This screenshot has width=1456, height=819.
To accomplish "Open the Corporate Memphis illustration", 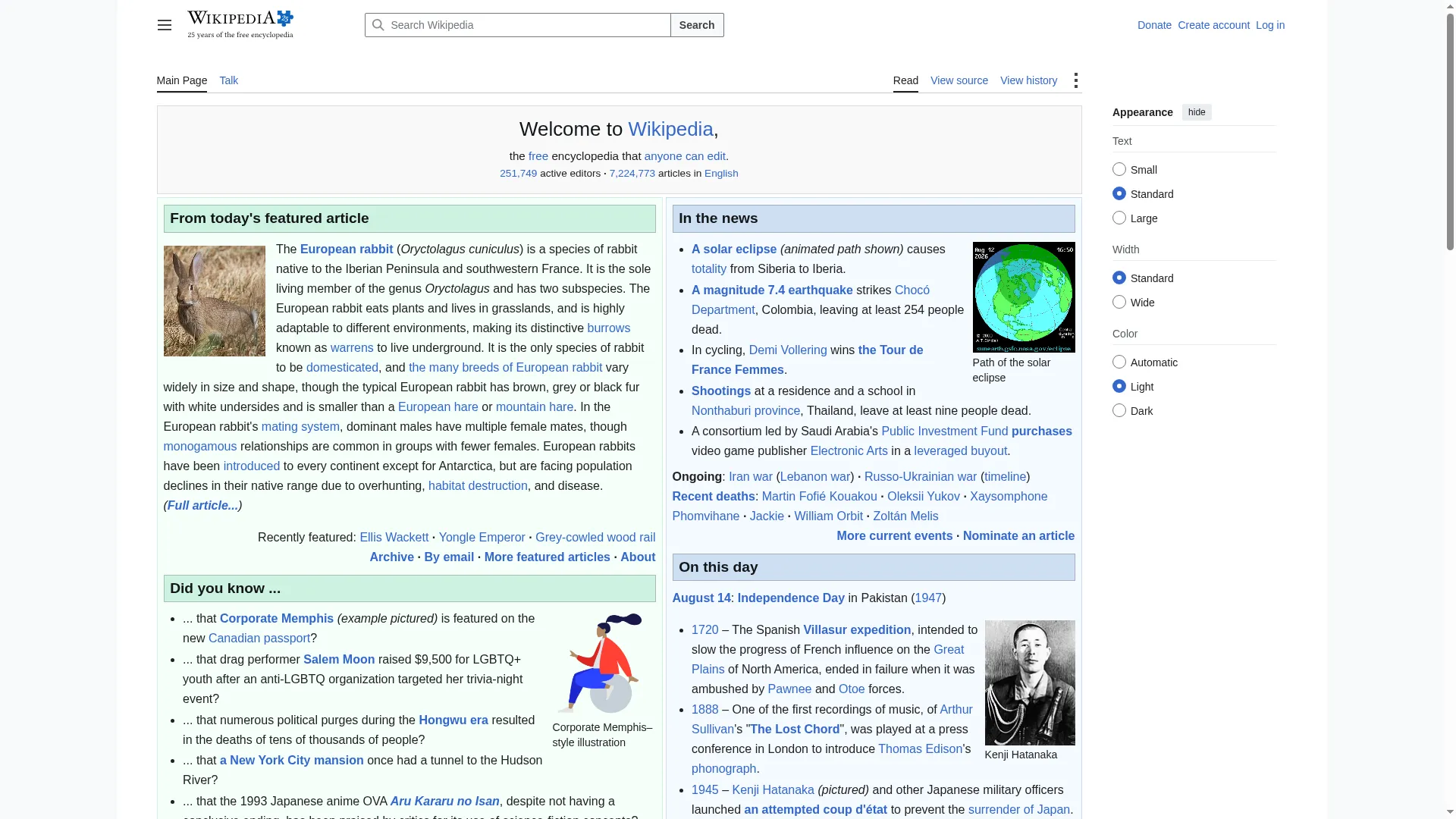I will coord(603,664).
